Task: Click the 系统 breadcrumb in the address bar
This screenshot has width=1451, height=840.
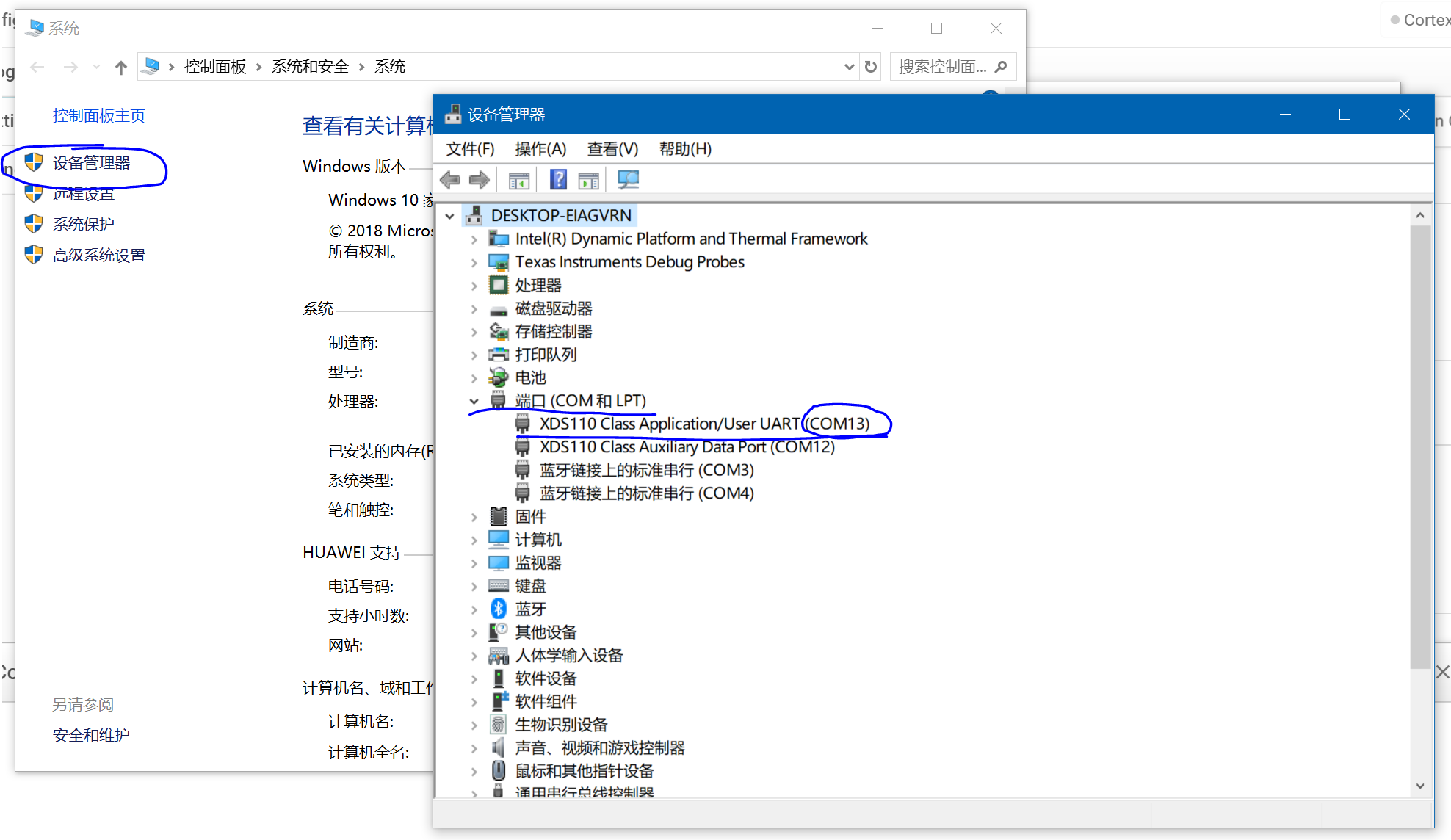Action: pyautogui.click(x=390, y=67)
